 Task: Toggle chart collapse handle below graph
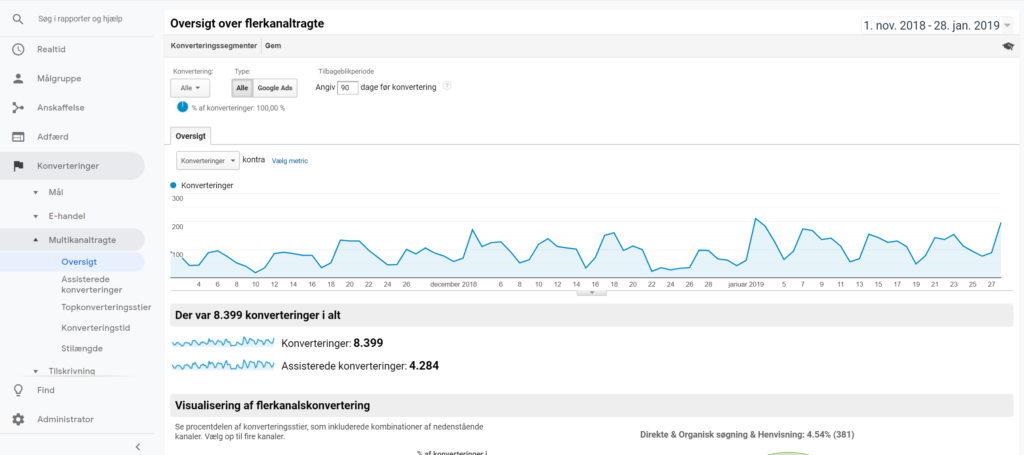(x=592, y=293)
